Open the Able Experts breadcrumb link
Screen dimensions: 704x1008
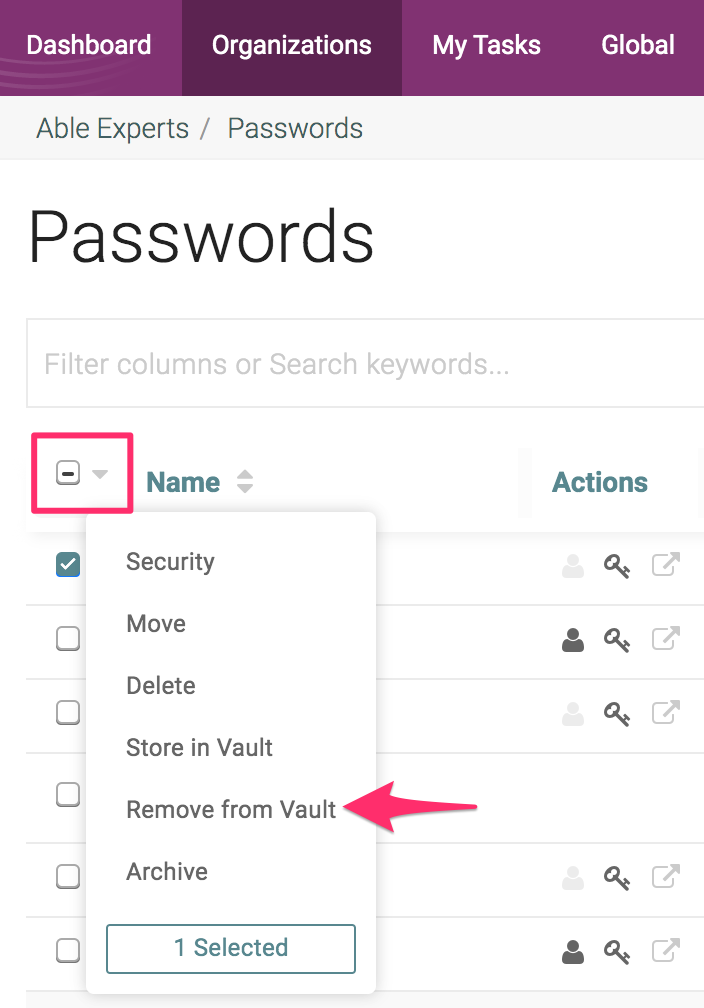coord(112,128)
